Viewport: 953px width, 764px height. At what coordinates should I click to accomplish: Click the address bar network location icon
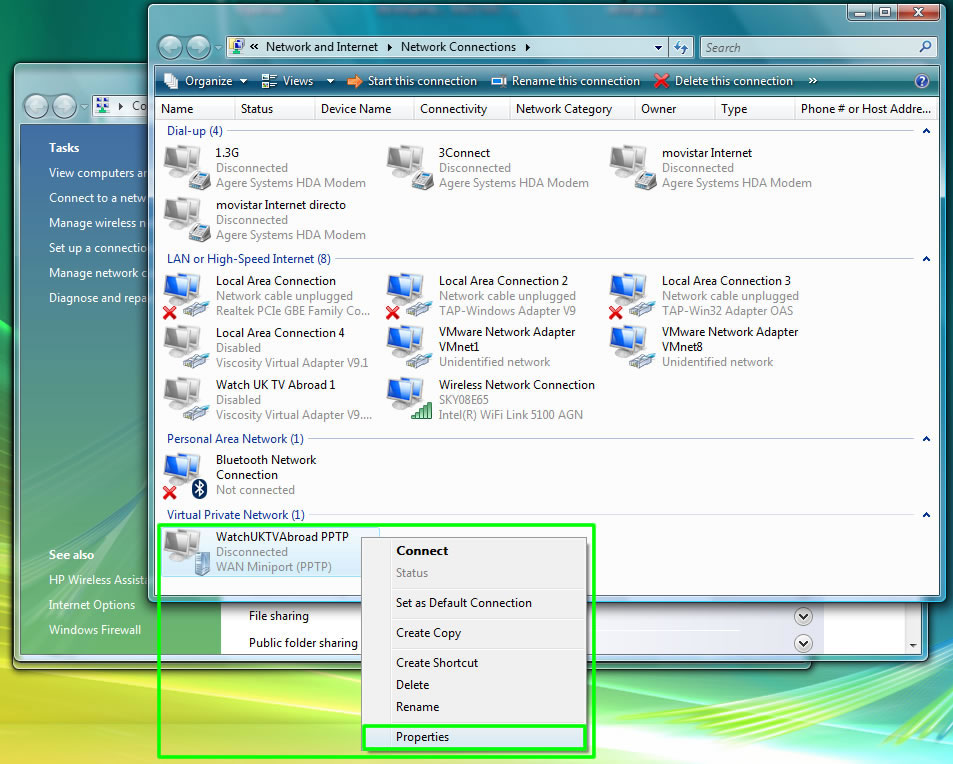[237, 47]
